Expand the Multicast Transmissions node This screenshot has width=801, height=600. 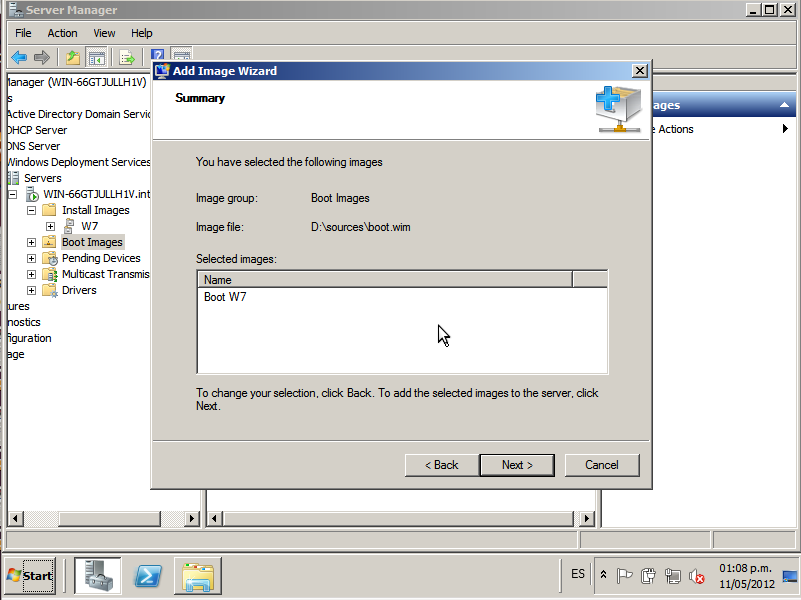[32, 274]
